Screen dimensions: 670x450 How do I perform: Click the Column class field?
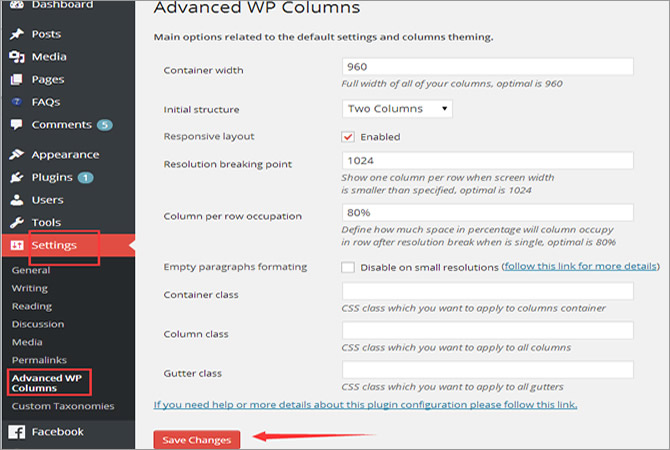pyautogui.click(x=488, y=330)
